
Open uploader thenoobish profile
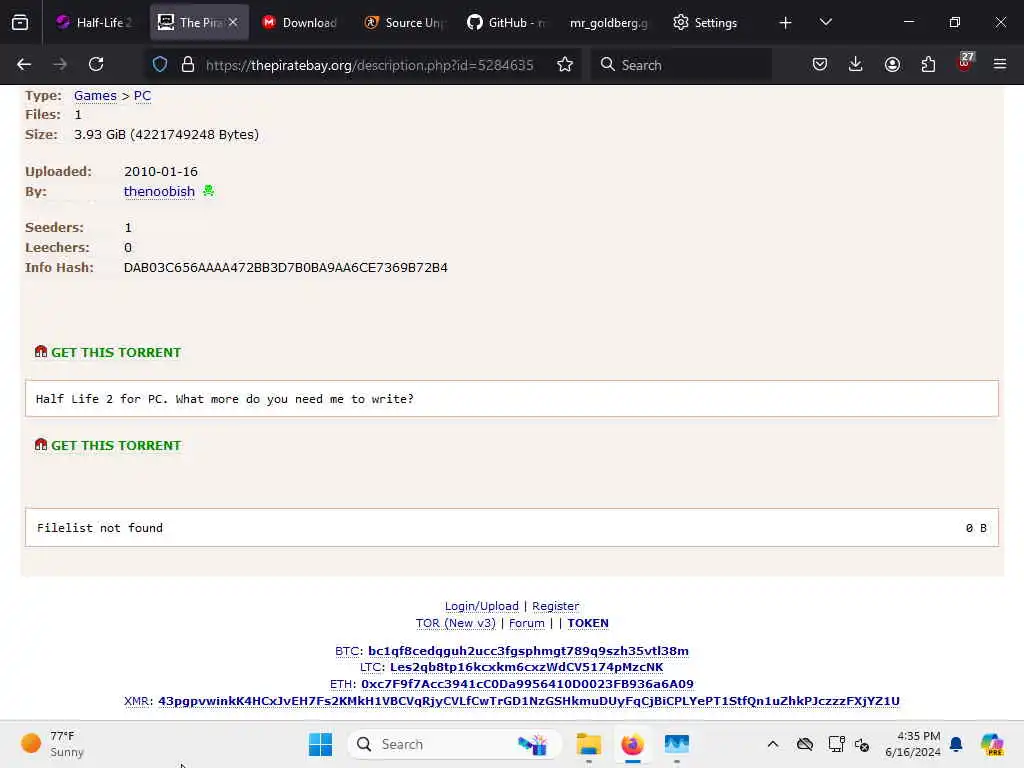pos(159,191)
